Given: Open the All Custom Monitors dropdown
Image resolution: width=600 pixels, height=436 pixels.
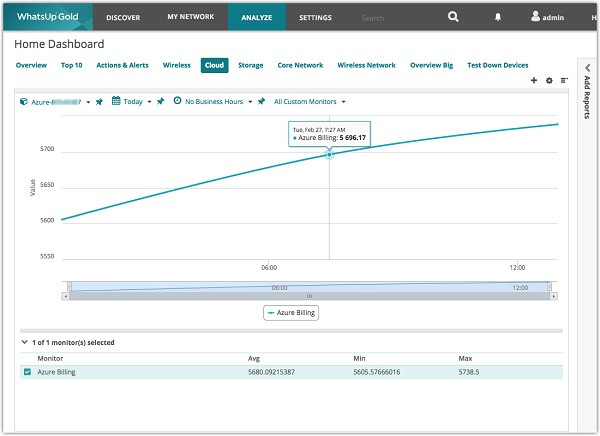Looking at the screenshot, I should click(x=344, y=102).
